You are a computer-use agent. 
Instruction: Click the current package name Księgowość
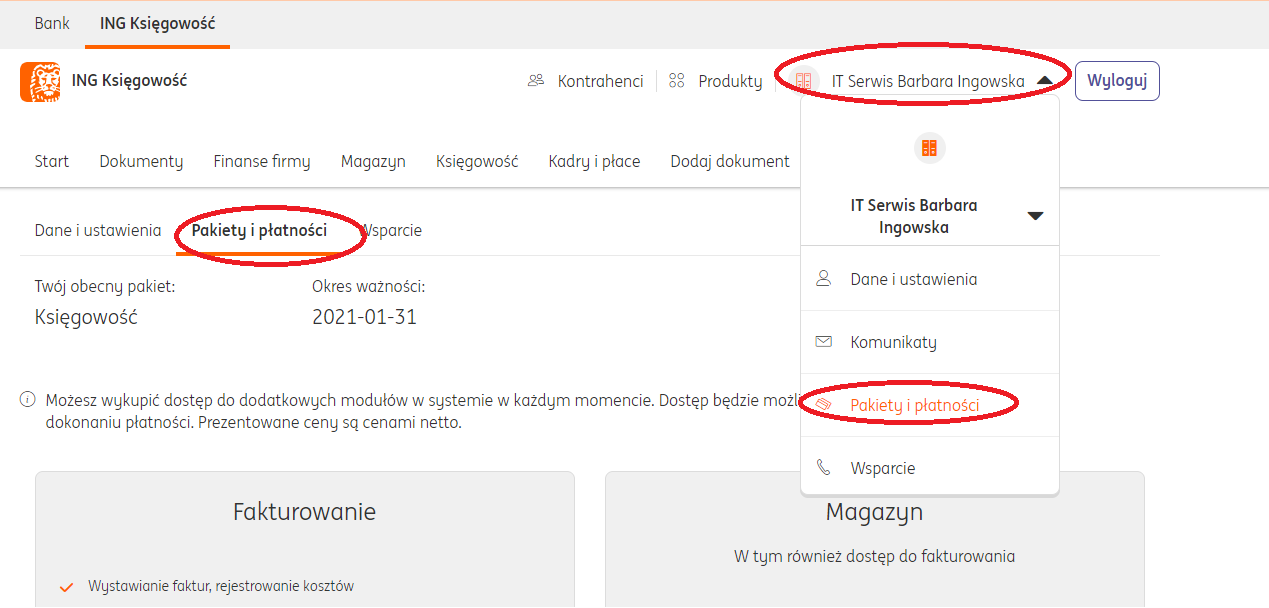(x=86, y=318)
